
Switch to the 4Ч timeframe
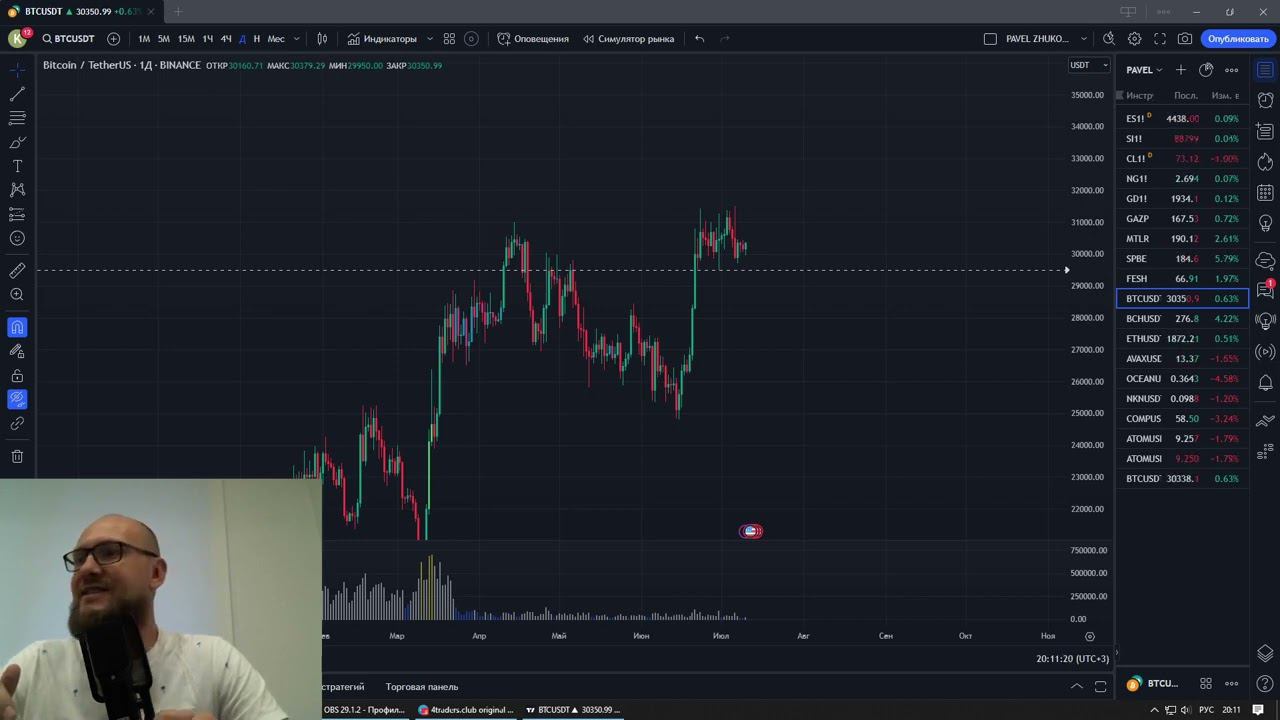(226, 39)
